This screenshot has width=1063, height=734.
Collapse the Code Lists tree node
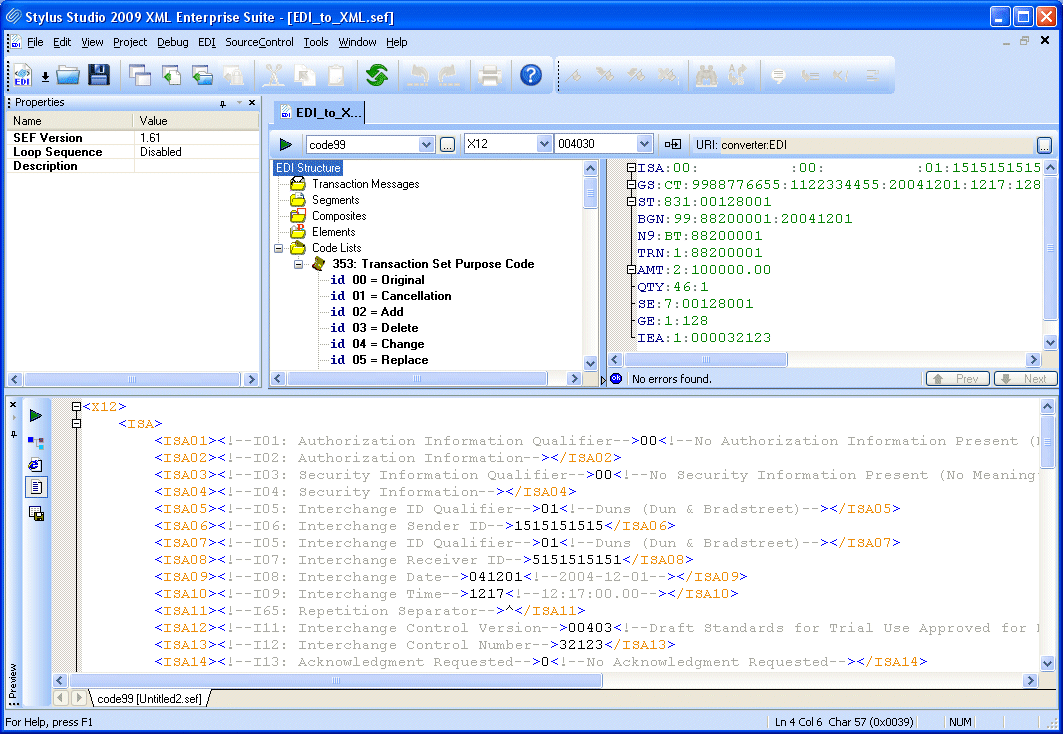(278, 248)
